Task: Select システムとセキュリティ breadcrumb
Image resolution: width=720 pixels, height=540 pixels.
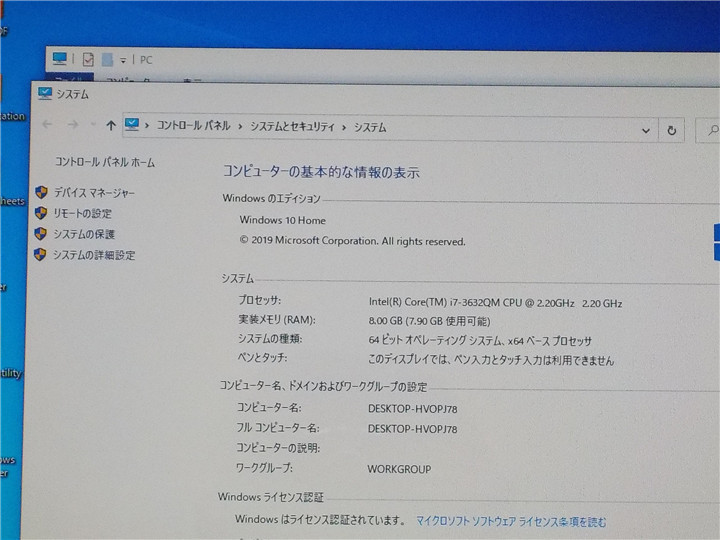Action: (292, 127)
